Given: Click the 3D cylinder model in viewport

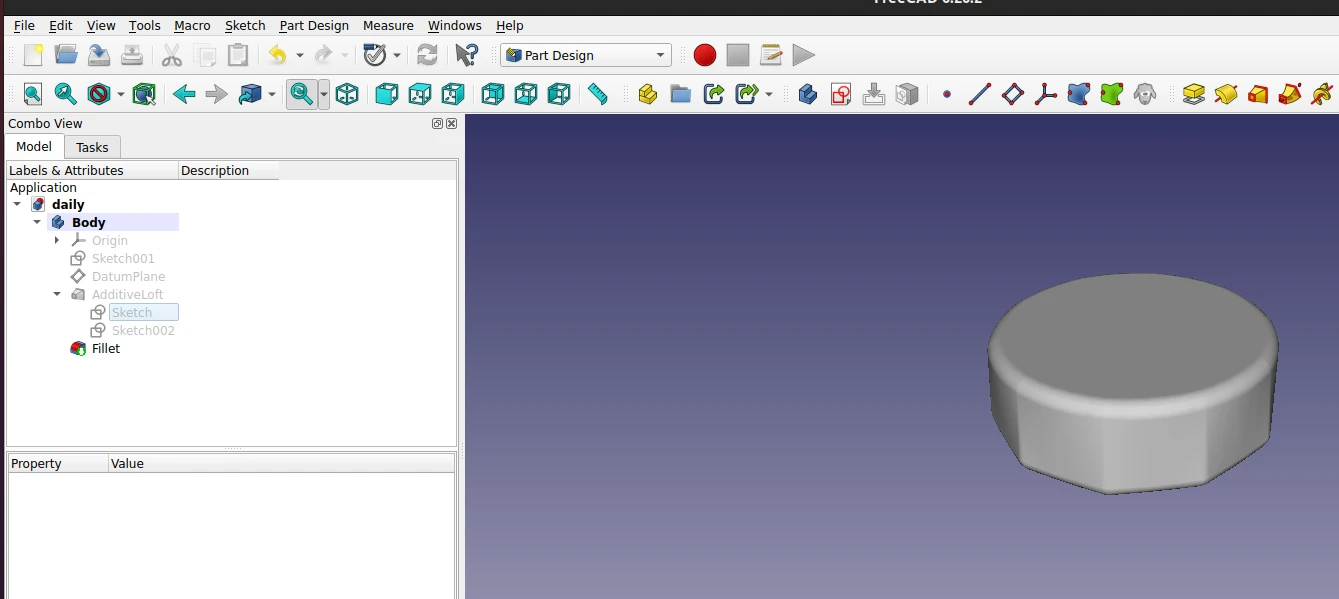Looking at the screenshot, I should tap(1132, 382).
